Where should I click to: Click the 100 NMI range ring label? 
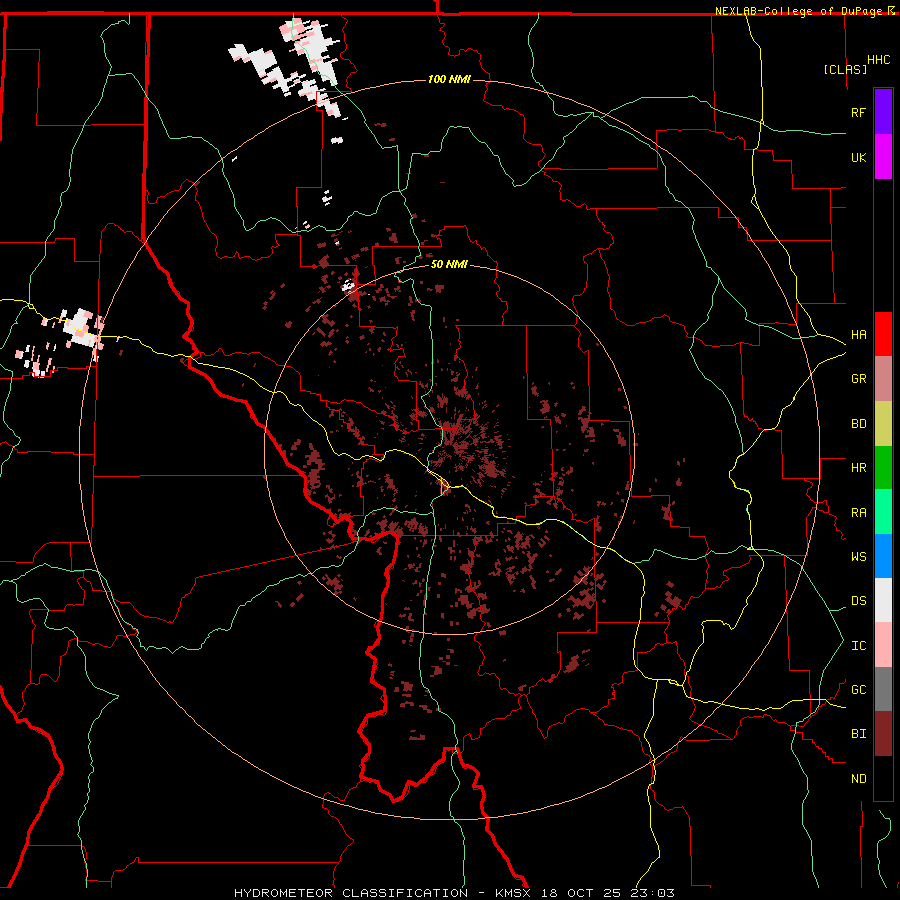pyautogui.click(x=449, y=79)
